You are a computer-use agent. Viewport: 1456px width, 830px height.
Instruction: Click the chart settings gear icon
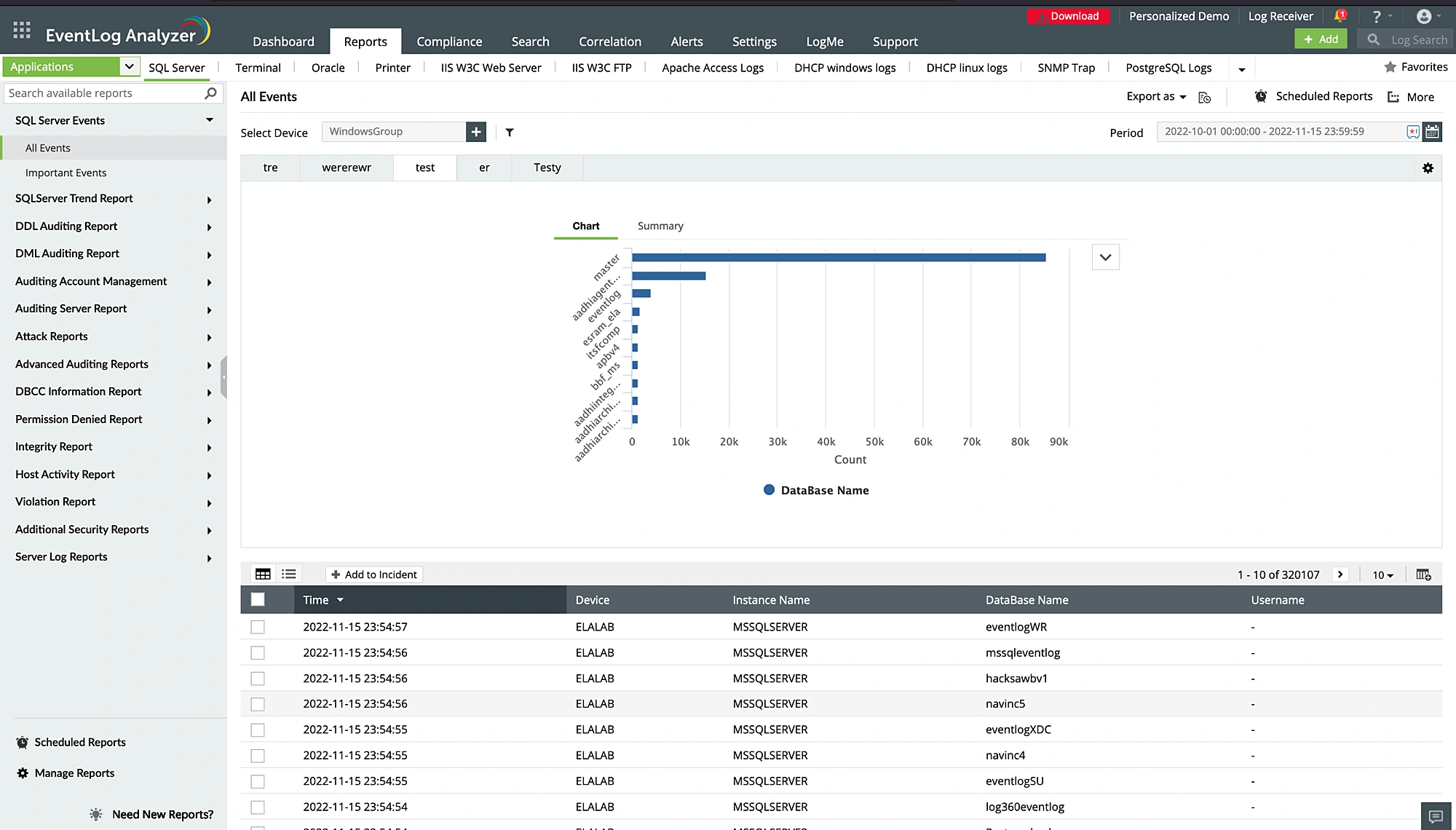1428,168
